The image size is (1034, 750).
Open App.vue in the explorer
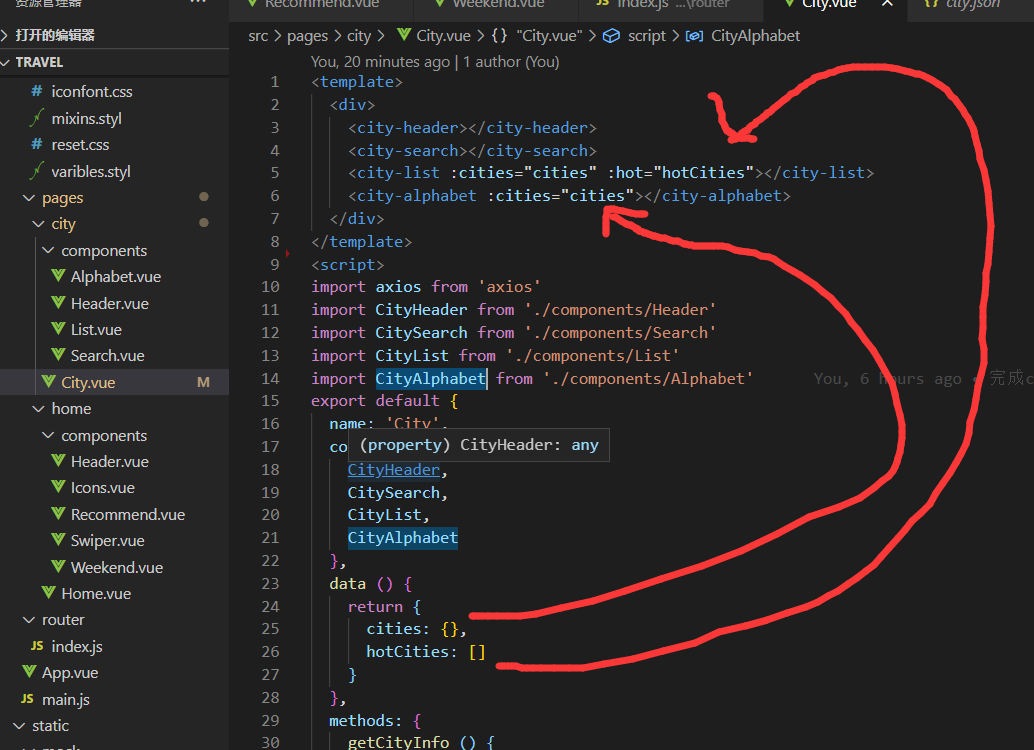coord(70,673)
